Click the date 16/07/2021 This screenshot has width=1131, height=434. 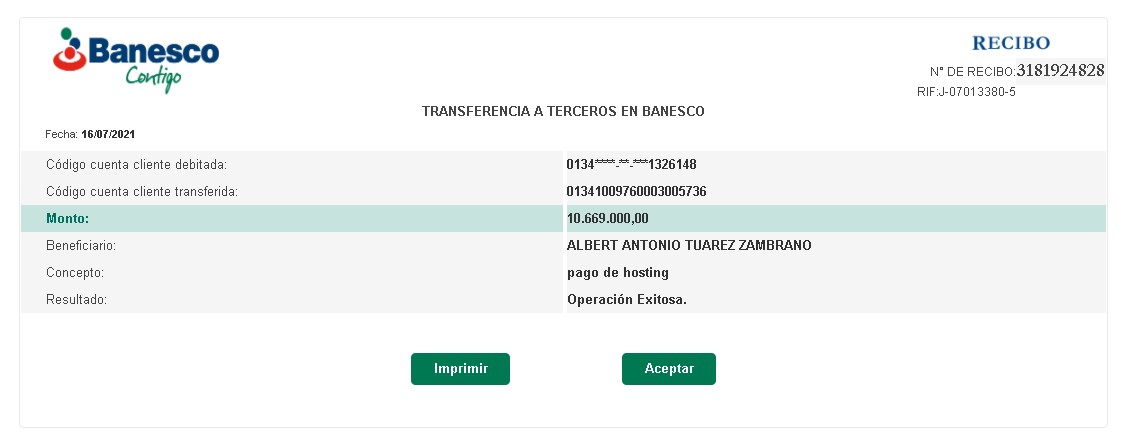pos(108,134)
